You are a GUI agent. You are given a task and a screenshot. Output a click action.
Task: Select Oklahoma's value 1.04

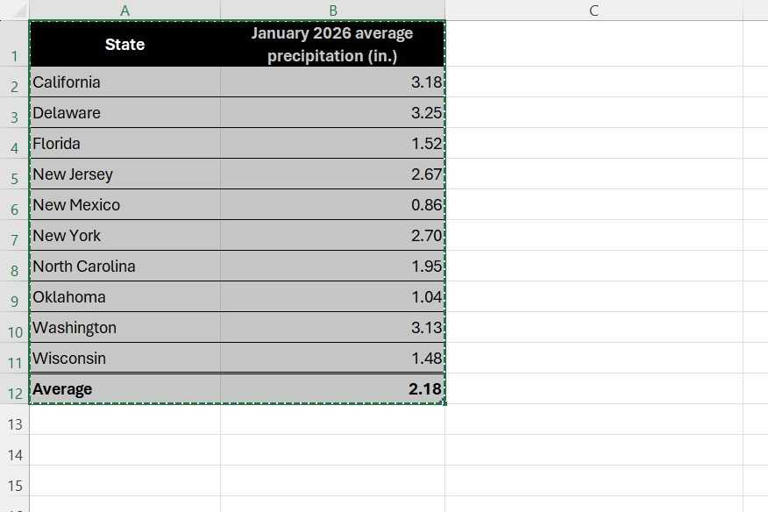333,297
